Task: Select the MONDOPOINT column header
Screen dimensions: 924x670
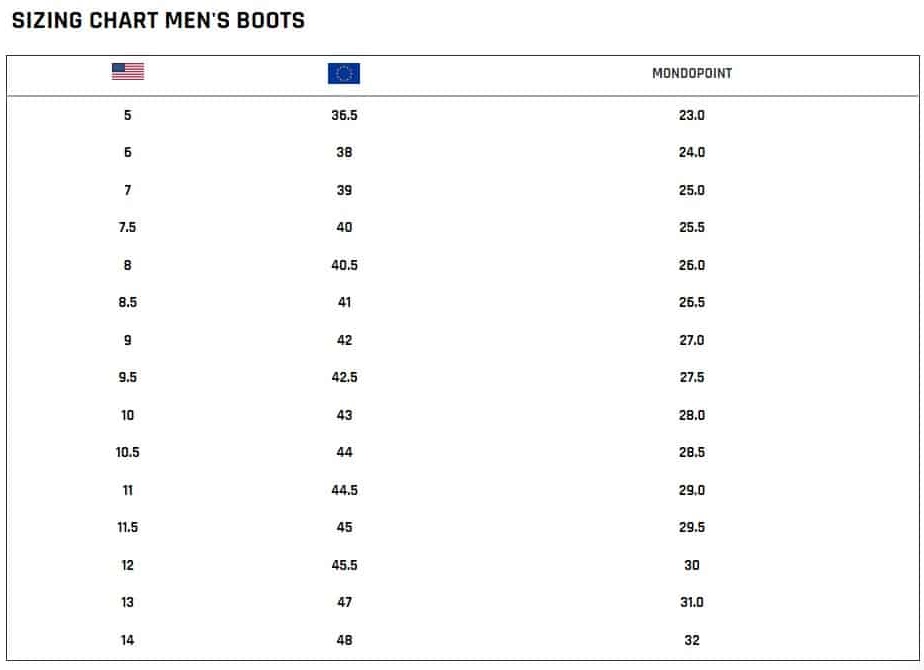Action: [x=692, y=74]
